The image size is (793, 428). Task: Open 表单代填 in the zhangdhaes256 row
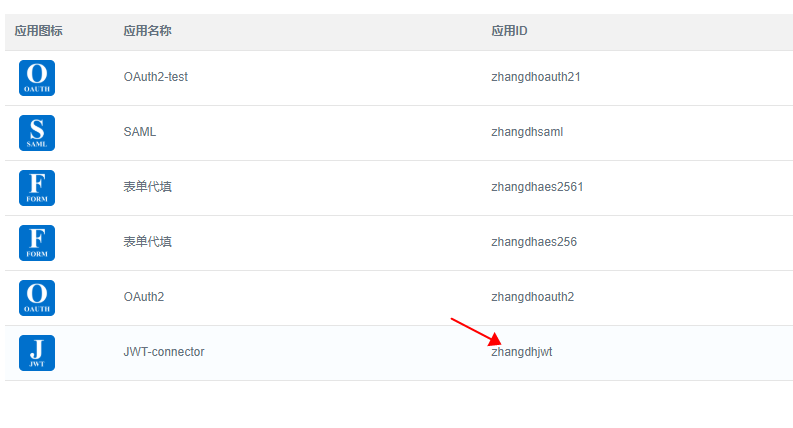pos(147,242)
